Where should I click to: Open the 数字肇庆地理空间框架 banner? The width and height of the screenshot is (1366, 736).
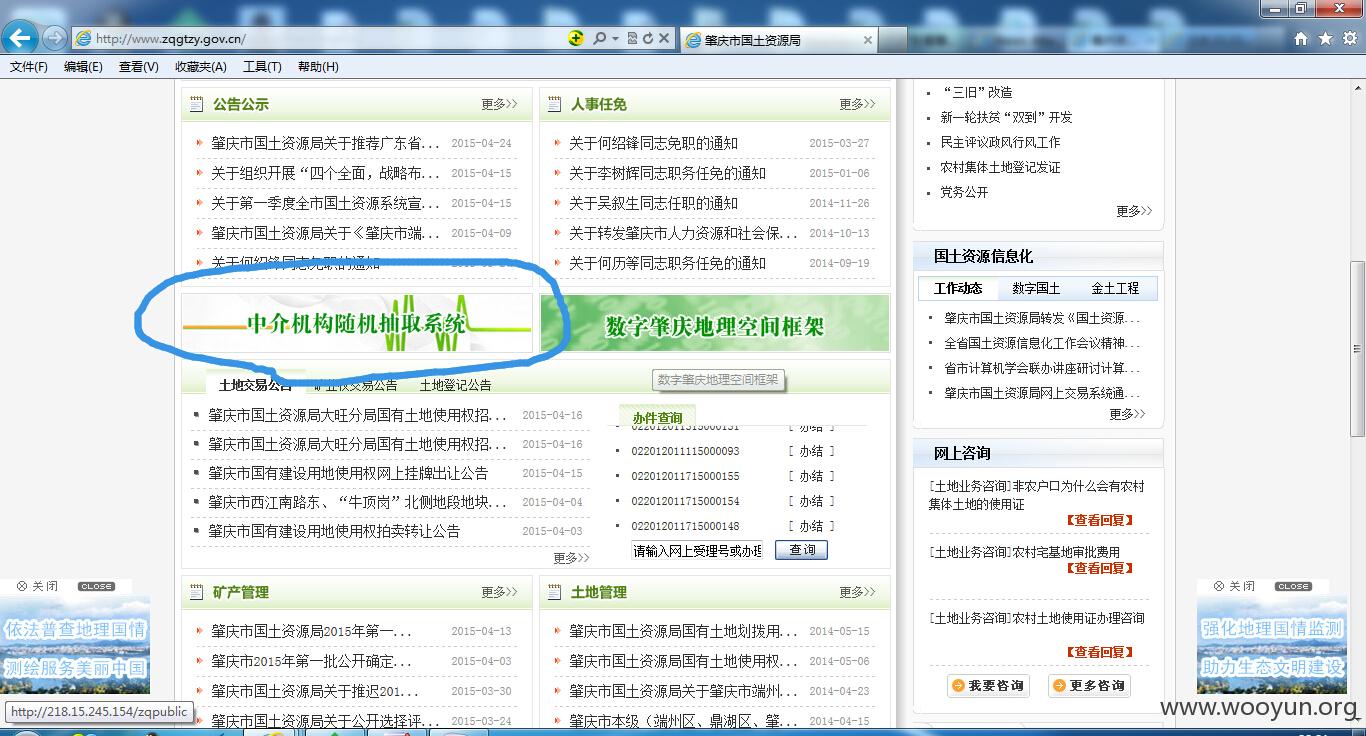(714, 323)
